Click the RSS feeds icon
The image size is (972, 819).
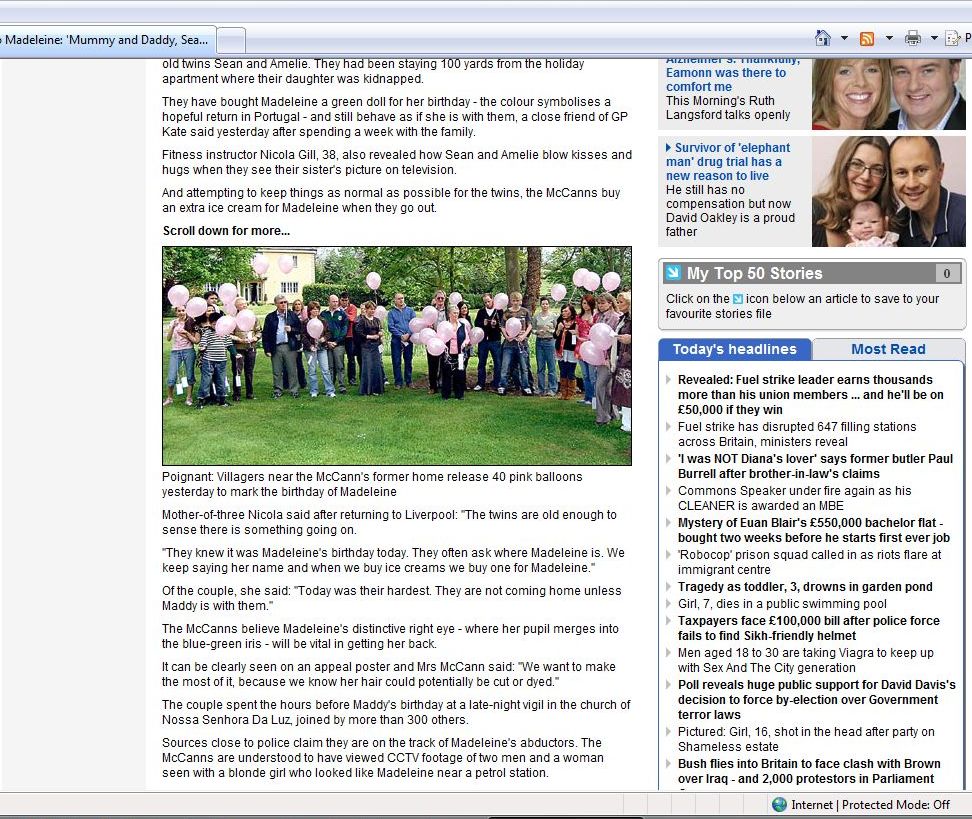pyautogui.click(x=867, y=38)
